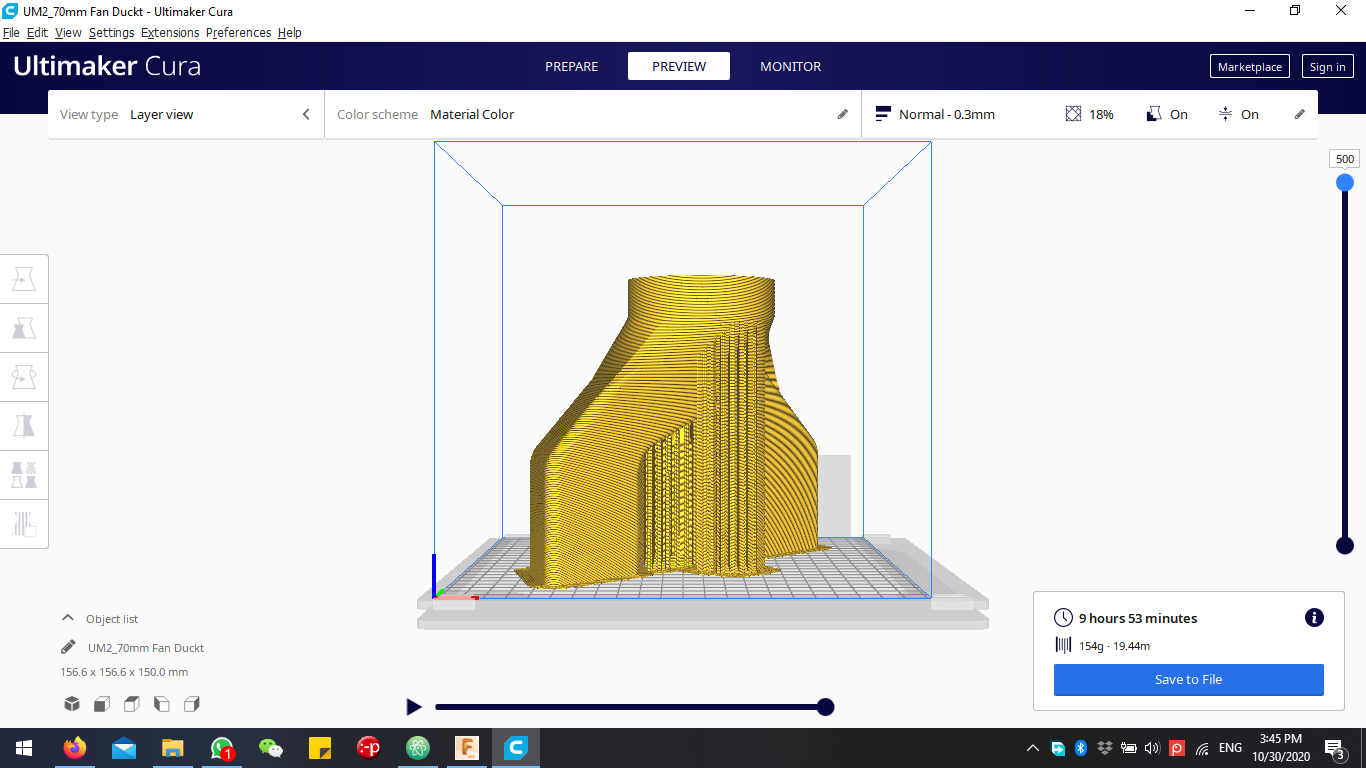The height and width of the screenshot is (768, 1366).
Task: Click the pencil icon to rename UM2_70mm Fan Duckt
Action: tap(68, 647)
